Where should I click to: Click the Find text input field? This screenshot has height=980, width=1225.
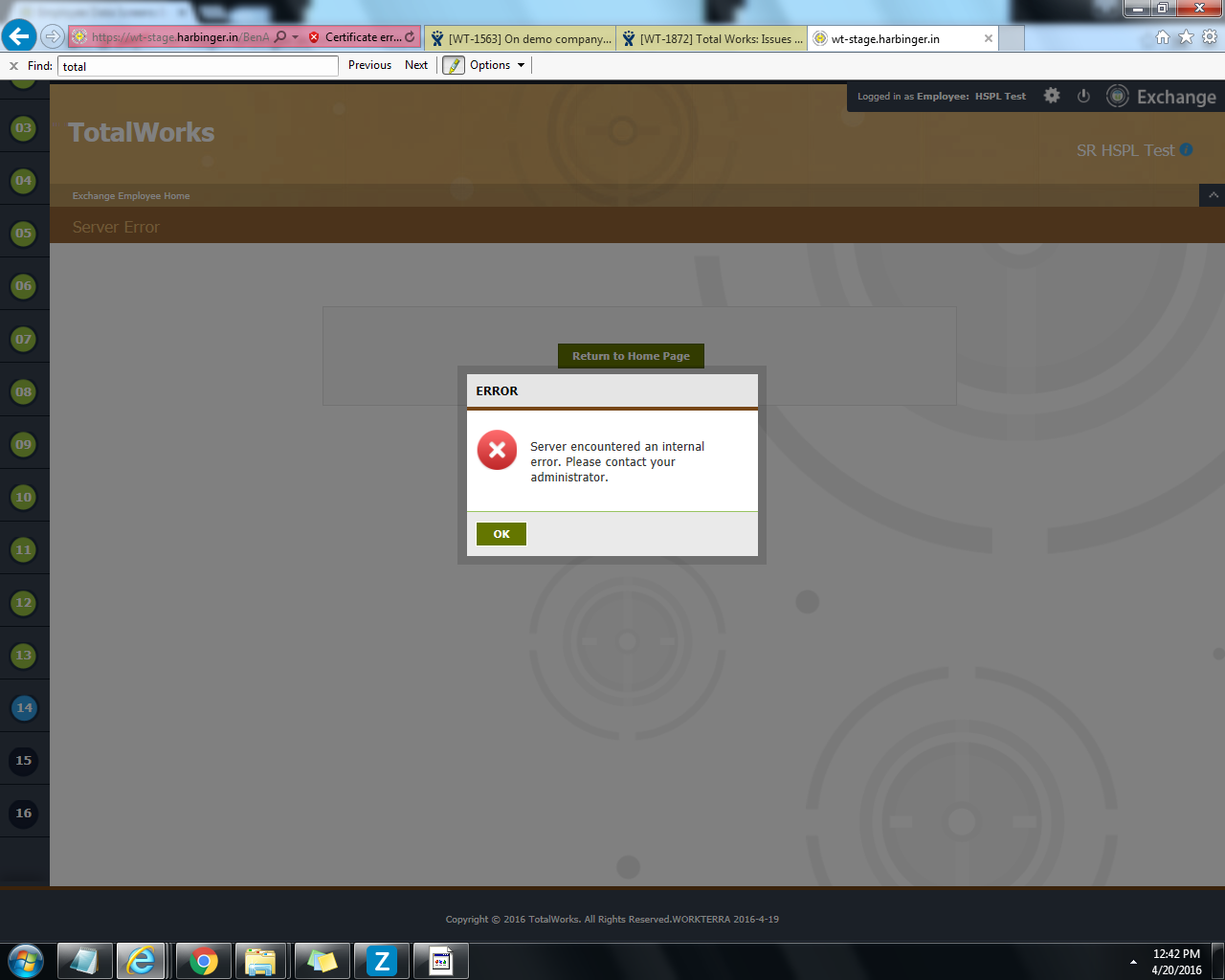tap(198, 66)
